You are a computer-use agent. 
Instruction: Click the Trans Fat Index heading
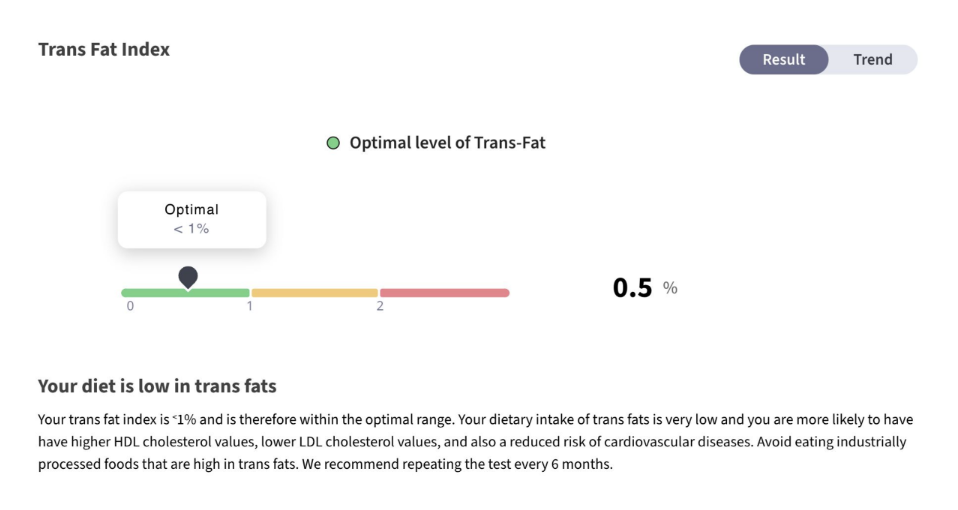(104, 49)
